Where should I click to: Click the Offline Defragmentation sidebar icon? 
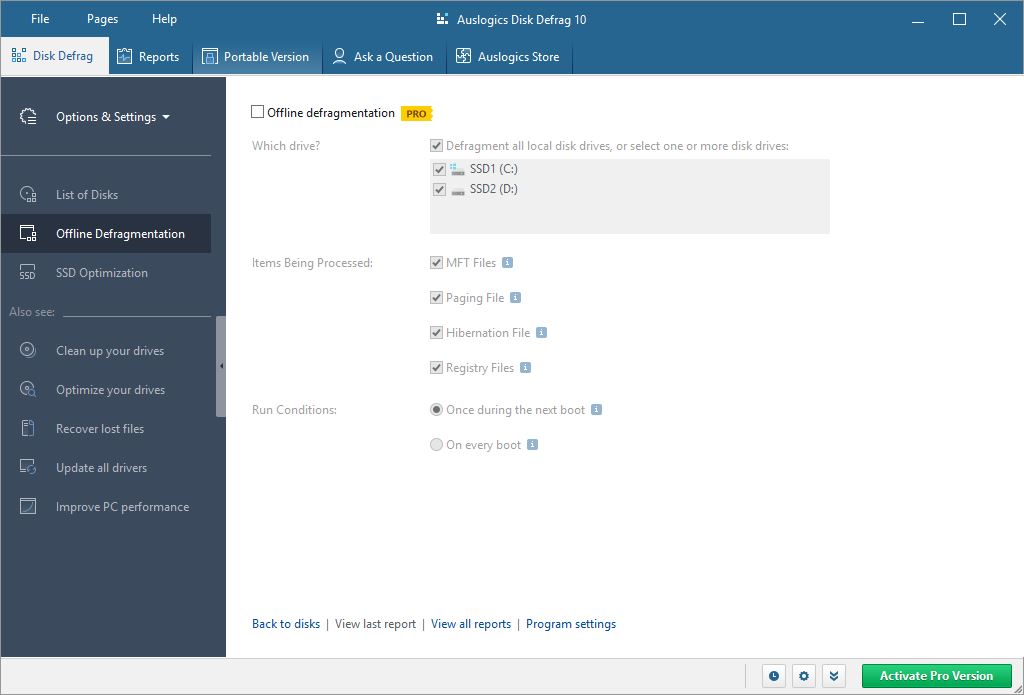tap(28, 234)
